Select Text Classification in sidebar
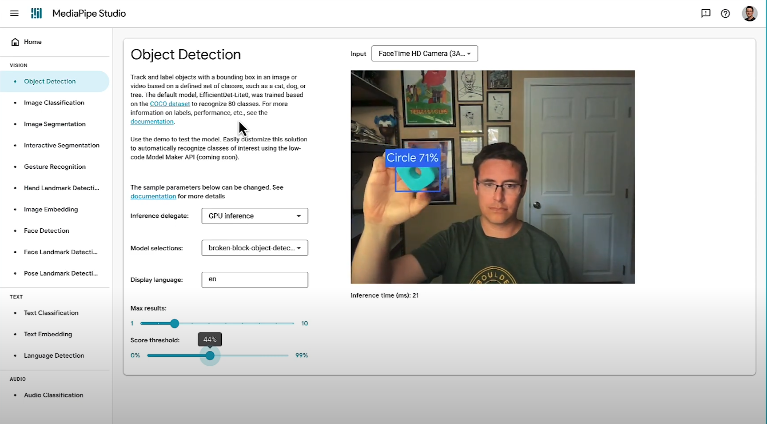This screenshot has height=424, width=767. click(53, 313)
